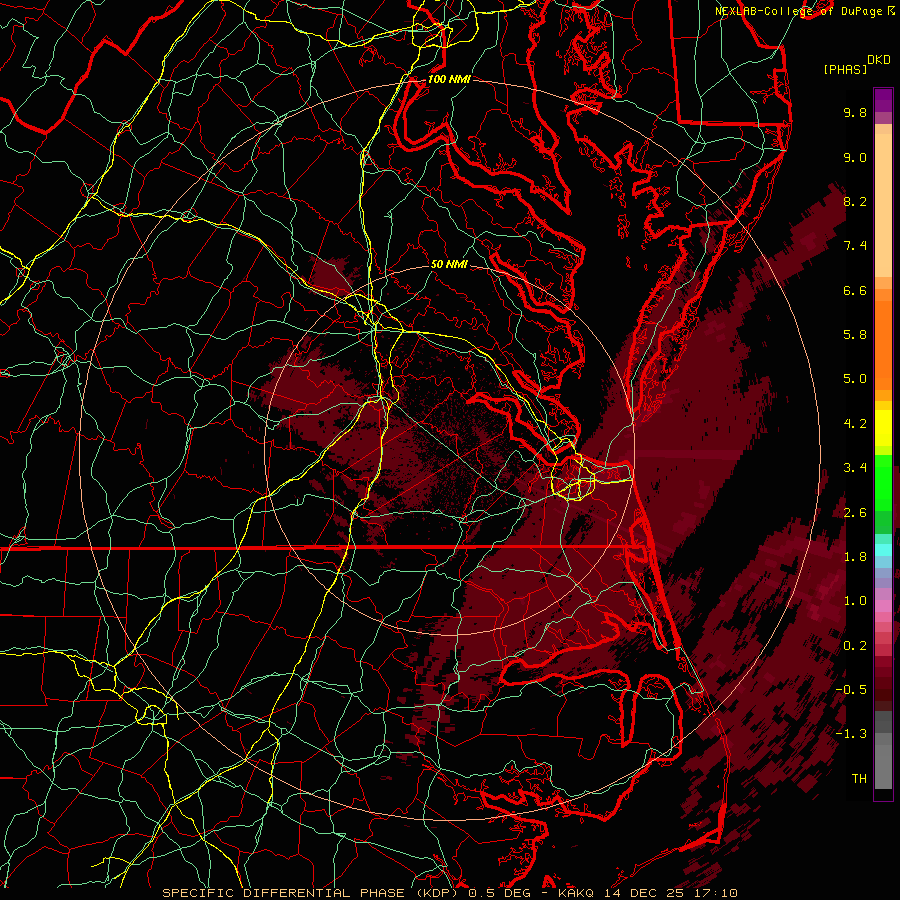The height and width of the screenshot is (900, 900).
Task: Click the "TH" threshold legend label
Action: pos(859,779)
